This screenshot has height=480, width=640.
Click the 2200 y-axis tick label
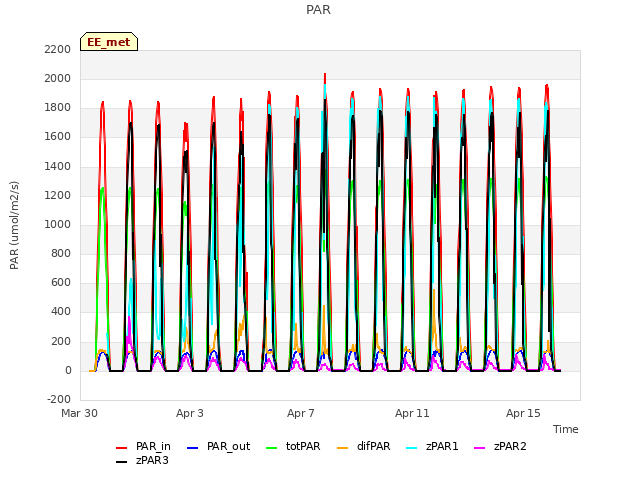[x=58, y=49]
